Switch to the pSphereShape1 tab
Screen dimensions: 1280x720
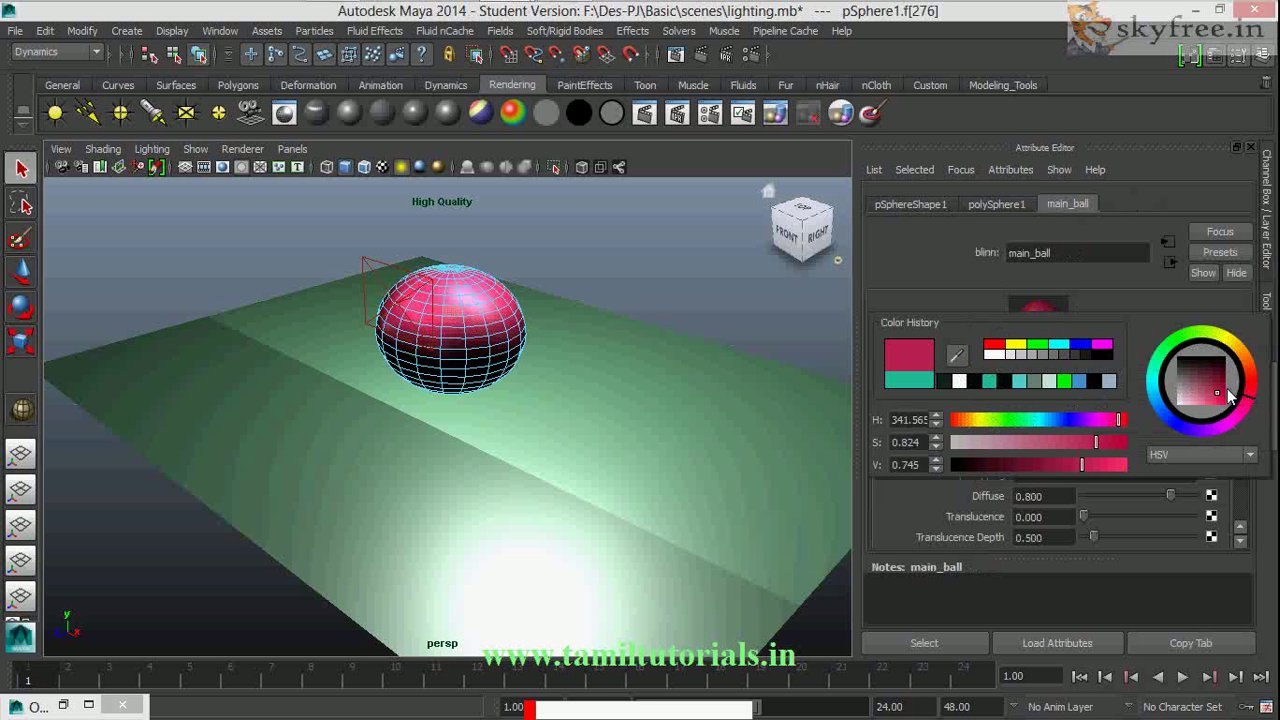tap(910, 204)
